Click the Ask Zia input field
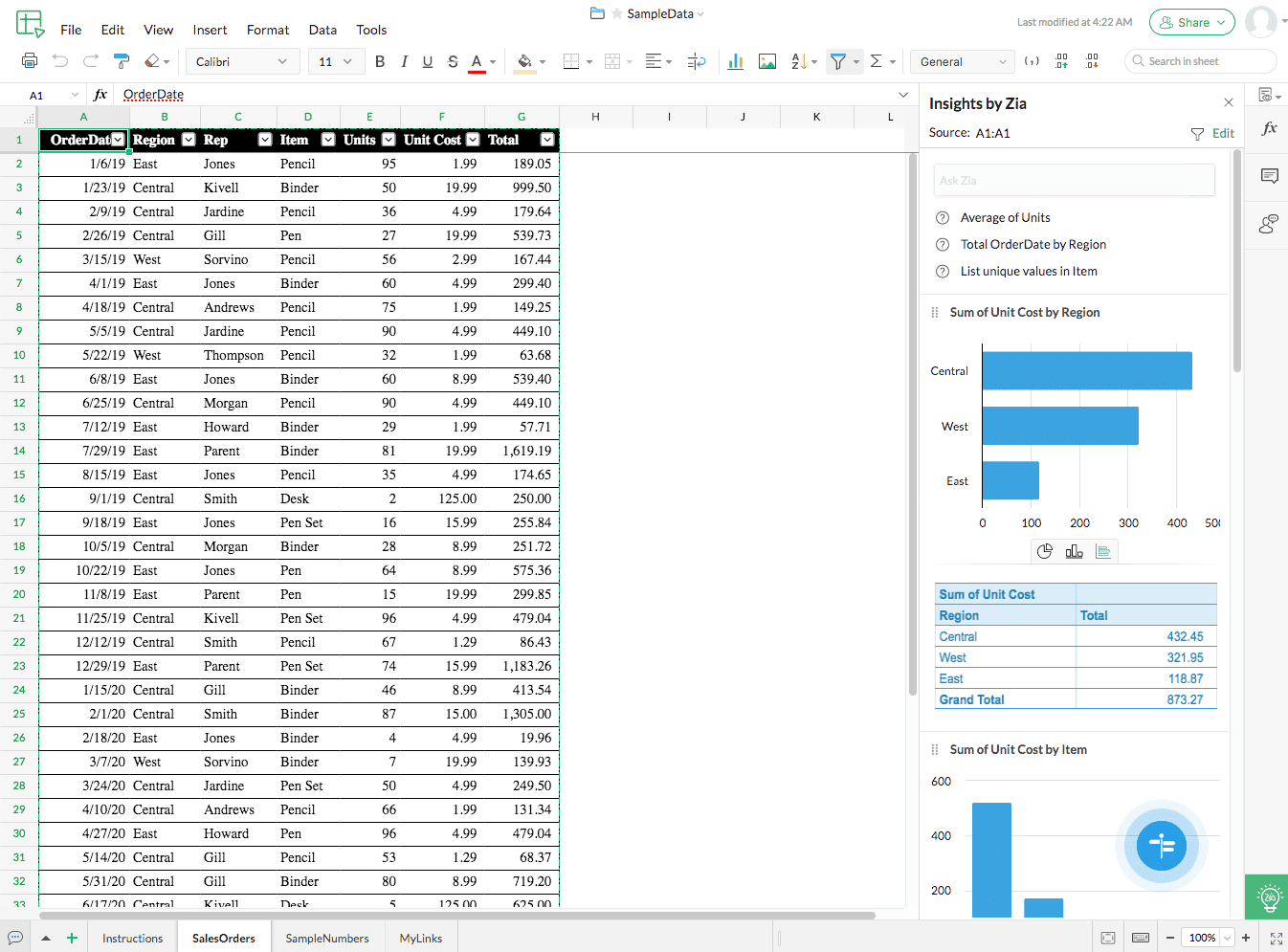Viewport: 1288px width, 952px height. (1074, 180)
